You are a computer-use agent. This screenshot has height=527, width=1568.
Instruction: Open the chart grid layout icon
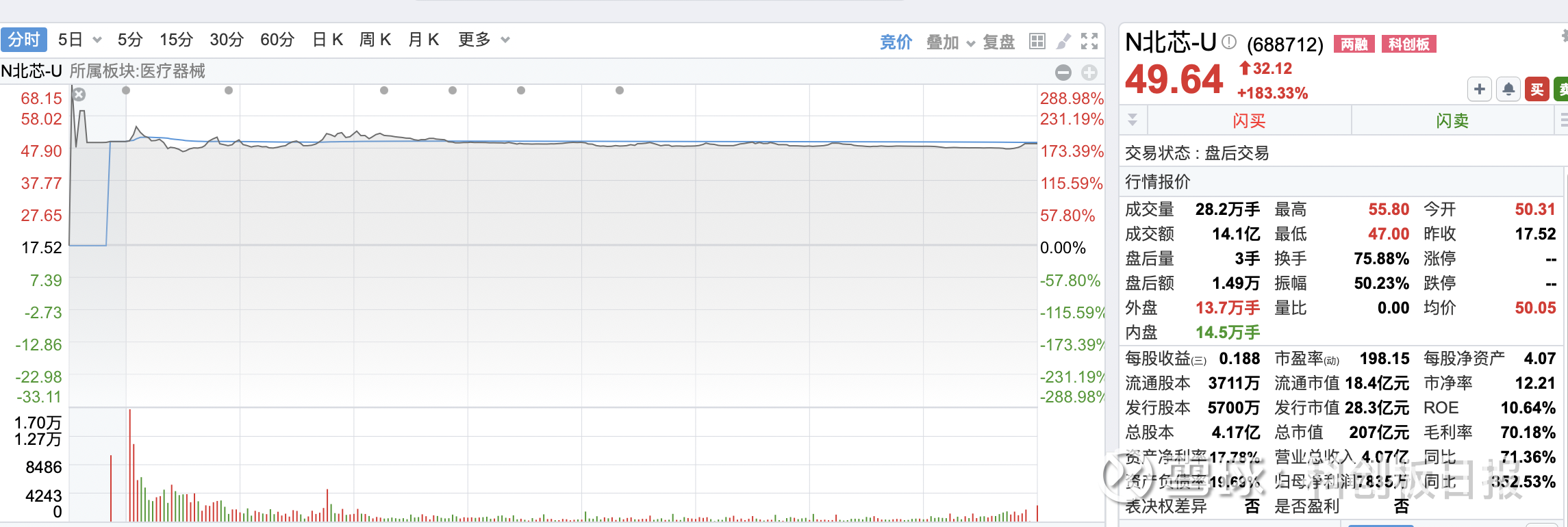click(1037, 41)
